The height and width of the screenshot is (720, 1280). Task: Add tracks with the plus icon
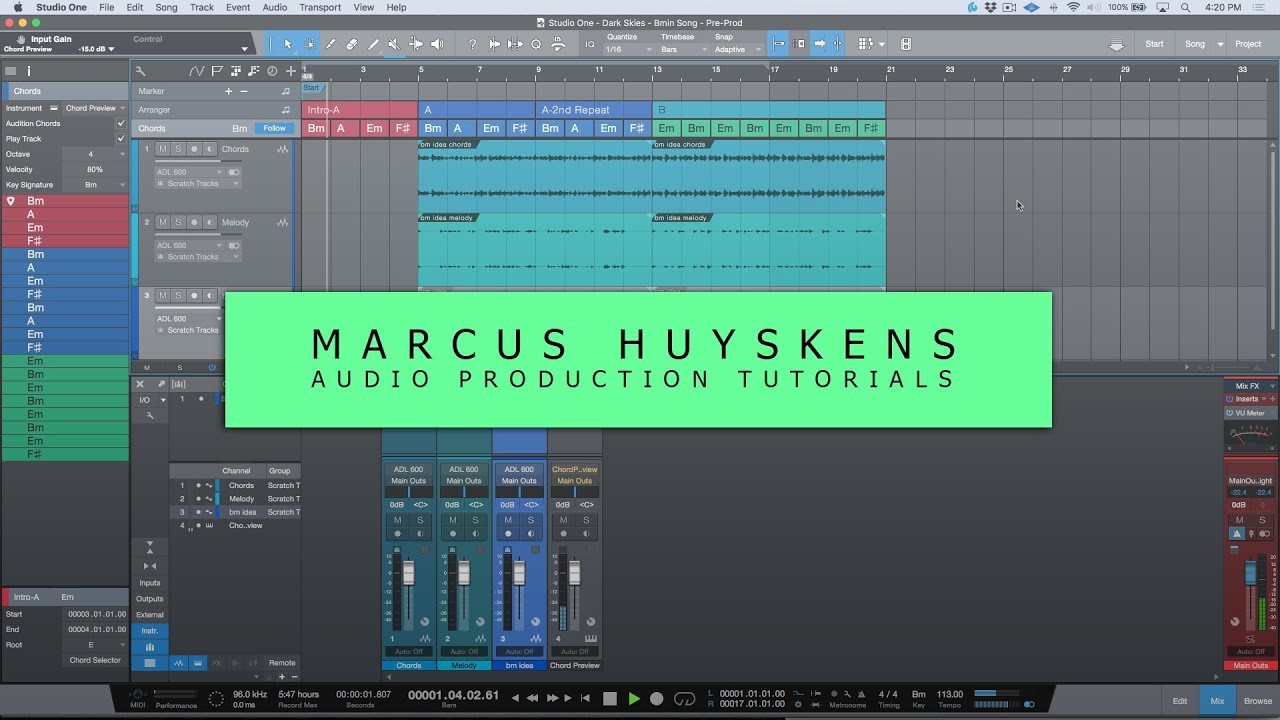point(291,71)
